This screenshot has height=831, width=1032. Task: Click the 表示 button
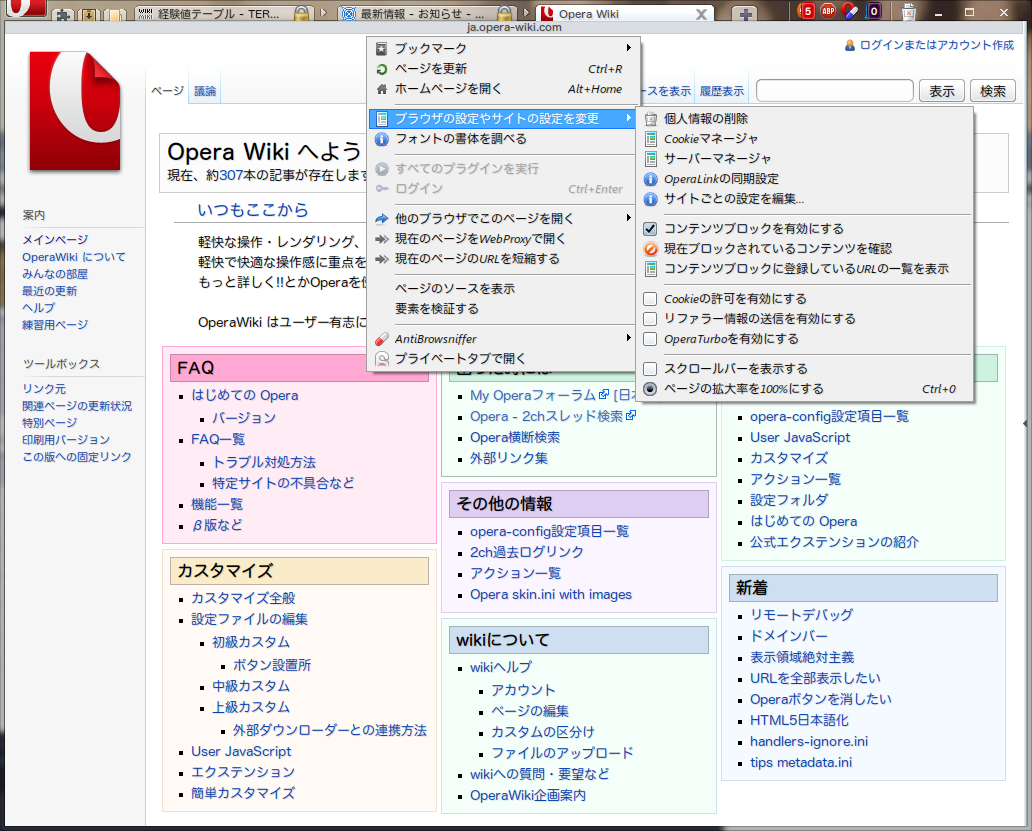pos(942,91)
